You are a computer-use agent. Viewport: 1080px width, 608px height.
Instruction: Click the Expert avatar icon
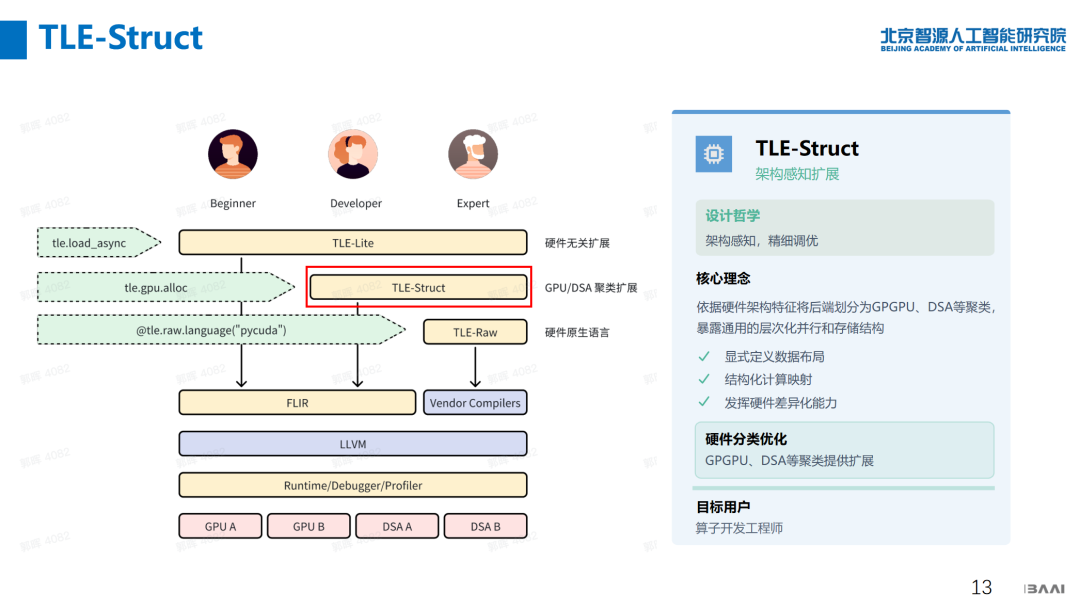[x=472, y=154]
